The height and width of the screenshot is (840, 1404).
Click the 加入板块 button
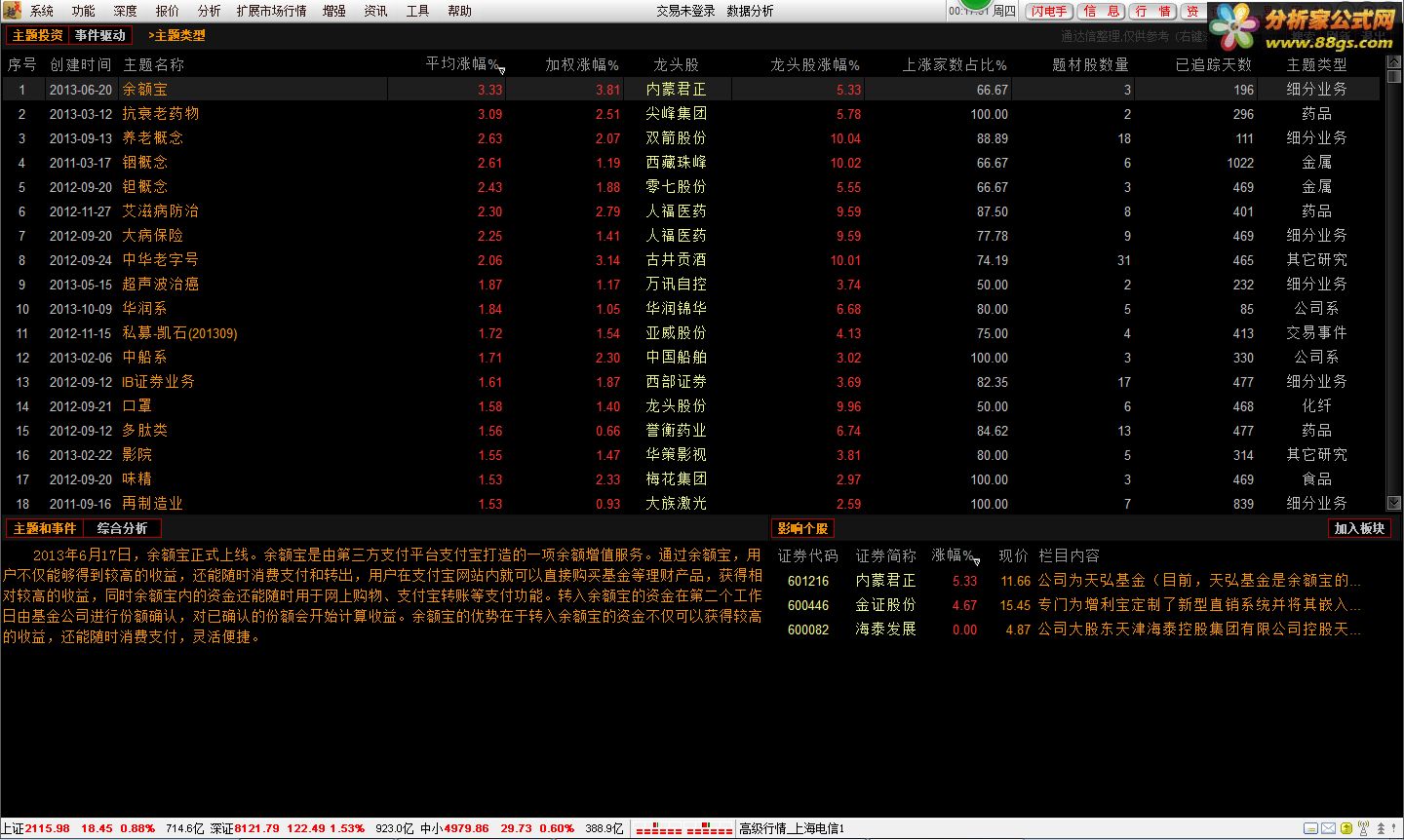(1359, 528)
